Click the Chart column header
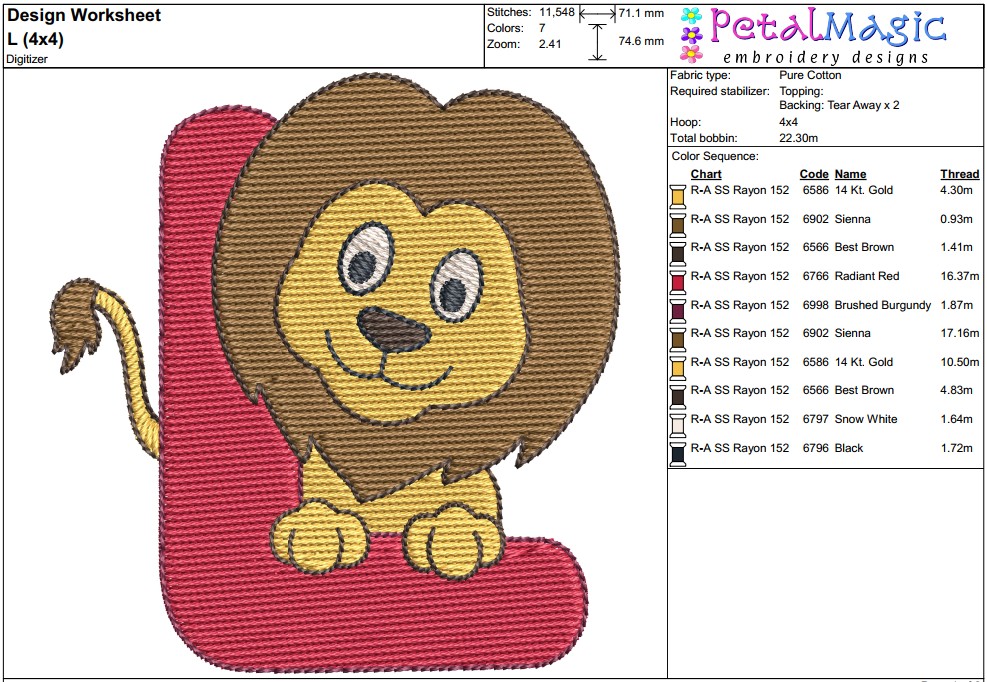 click(x=706, y=174)
